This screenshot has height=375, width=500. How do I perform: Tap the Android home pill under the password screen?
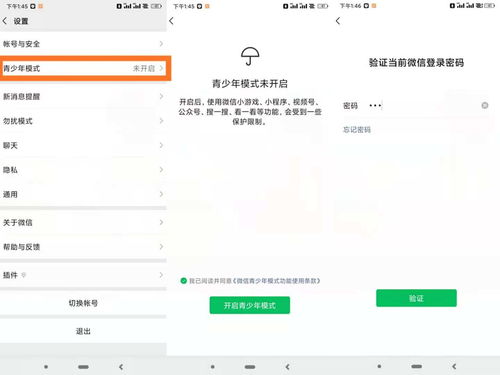coord(417,366)
